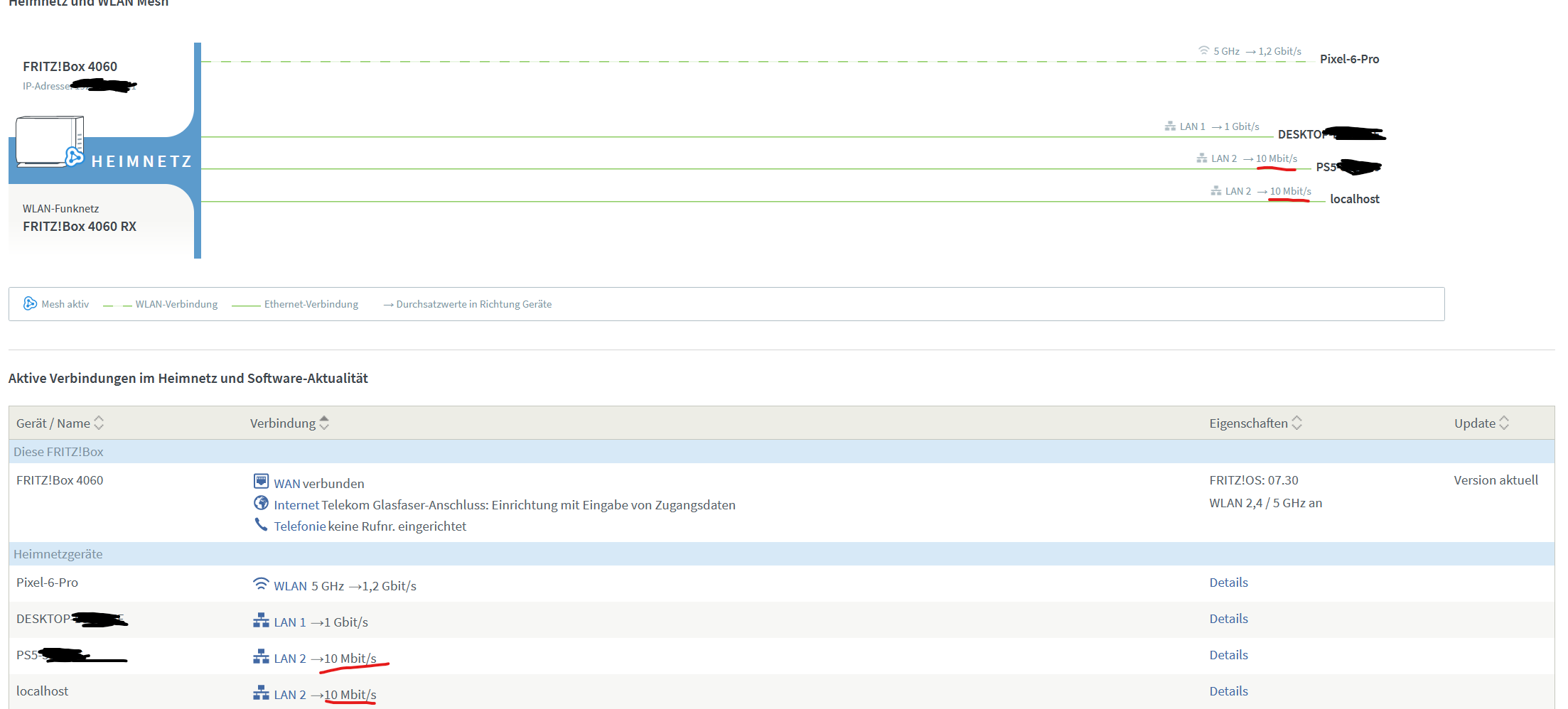The image size is (1568, 709).
Task: Click the LAN 1 network icon in diagram
Action: click(x=1170, y=126)
